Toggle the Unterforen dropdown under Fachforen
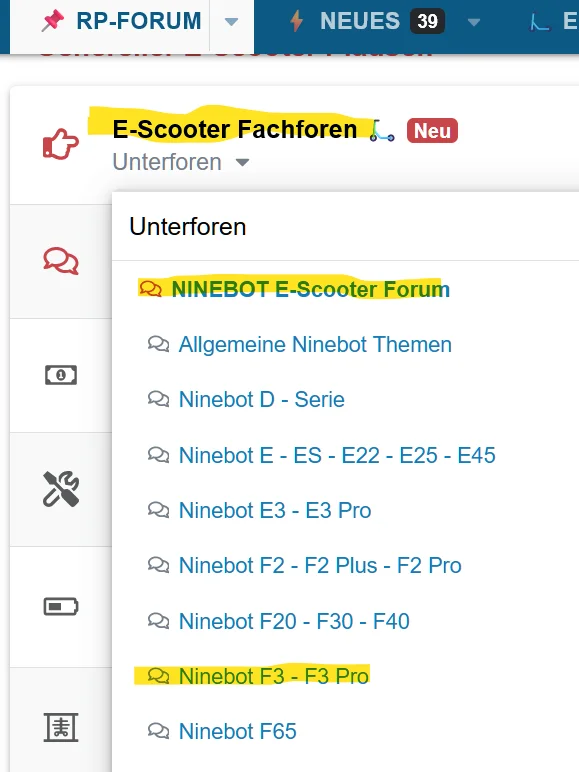Image resolution: width=579 pixels, height=772 pixels. [x=181, y=162]
